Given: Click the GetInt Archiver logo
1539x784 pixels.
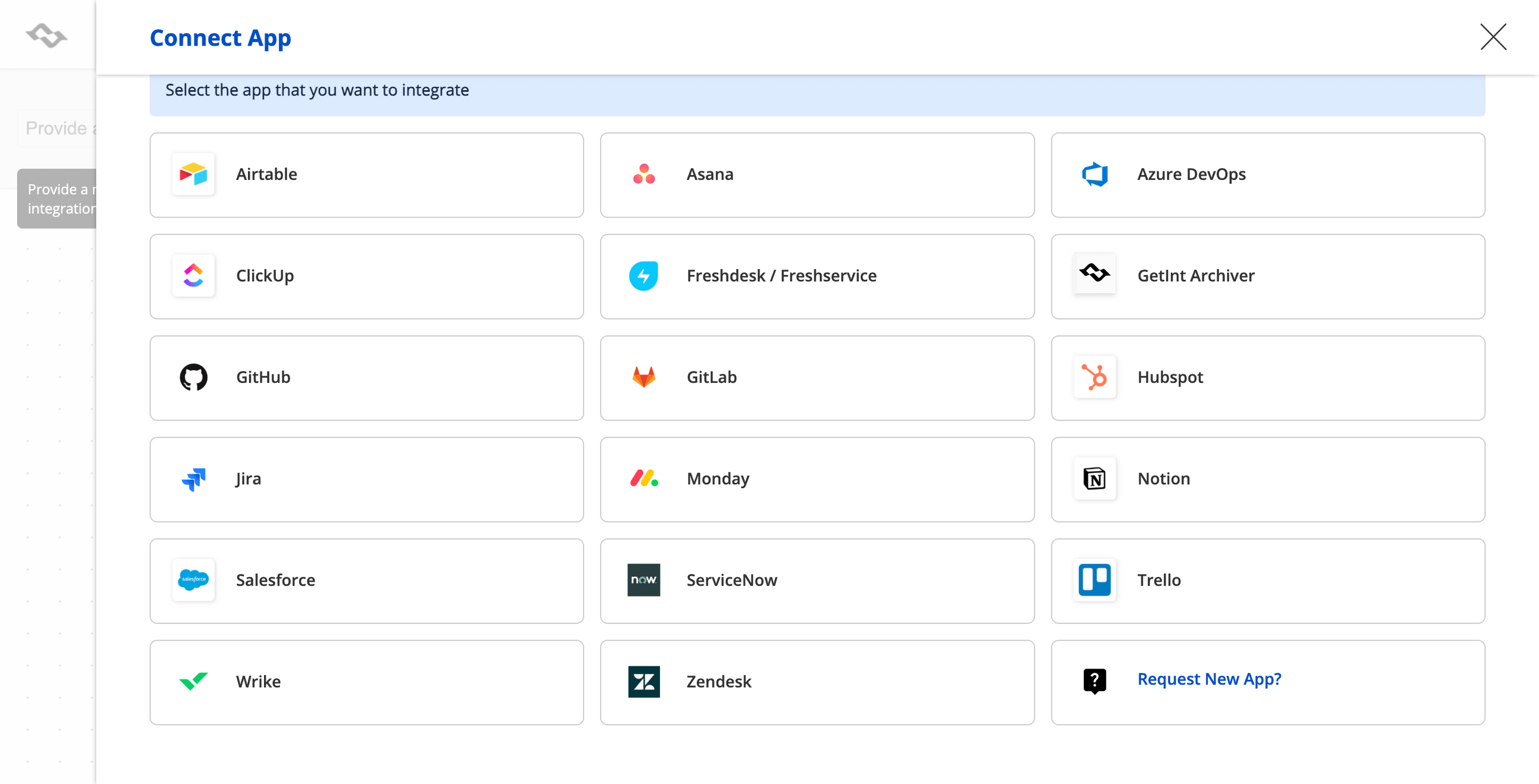Looking at the screenshot, I should tap(1094, 275).
